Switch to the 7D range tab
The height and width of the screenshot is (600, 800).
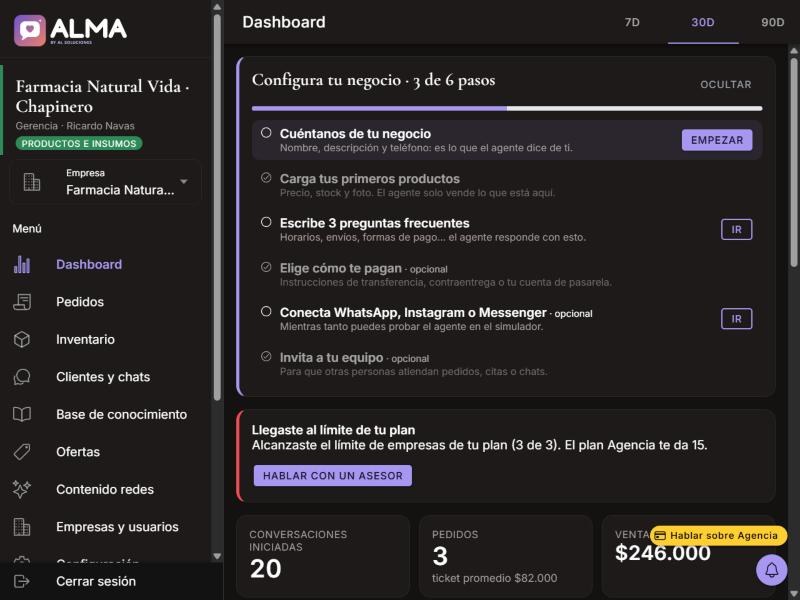coord(632,22)
